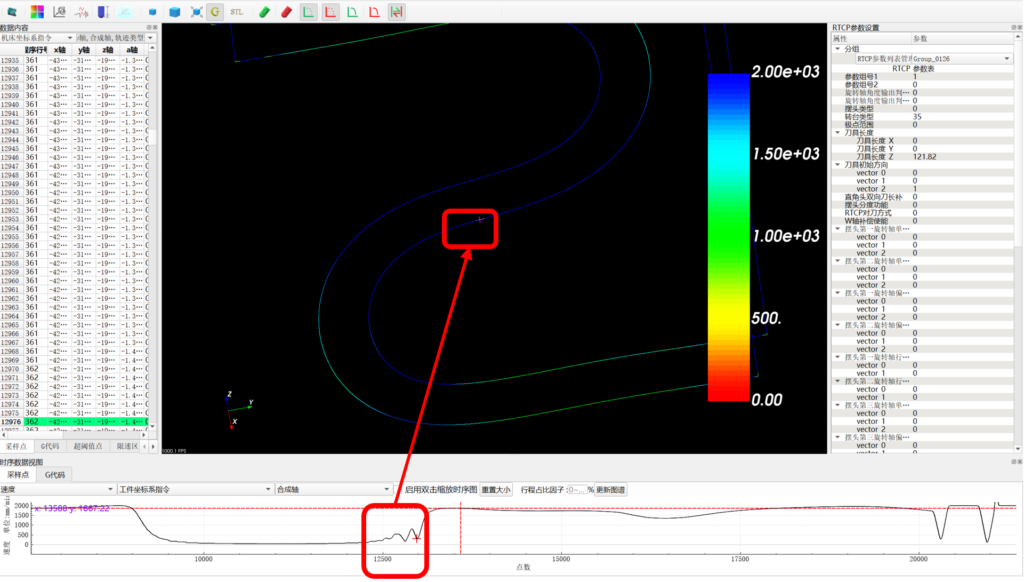
Task: Toggle the red dotted-curve axis icon
Action: point(330,12)
